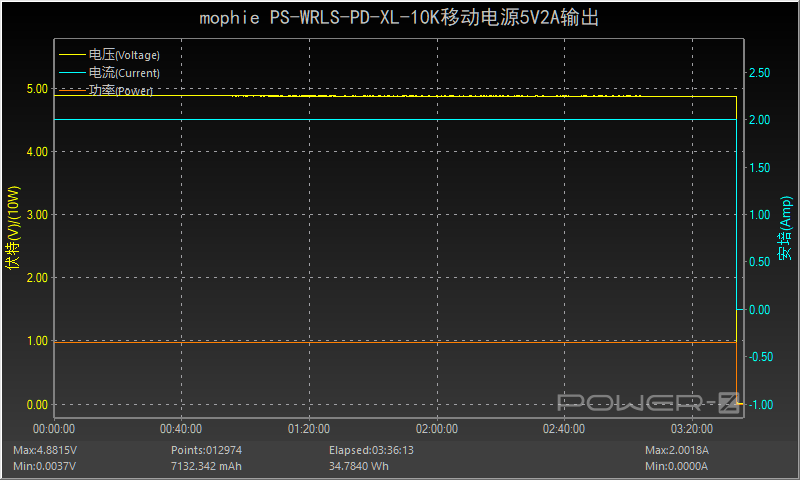Click the orange power legend line sample
Viewport: 800px width, 480px height.
tap(72, 90)
